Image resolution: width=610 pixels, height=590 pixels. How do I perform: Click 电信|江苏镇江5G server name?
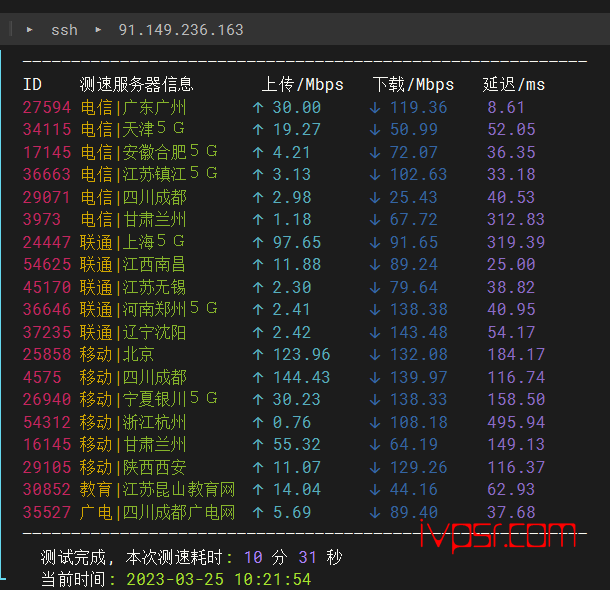[149, 174]
